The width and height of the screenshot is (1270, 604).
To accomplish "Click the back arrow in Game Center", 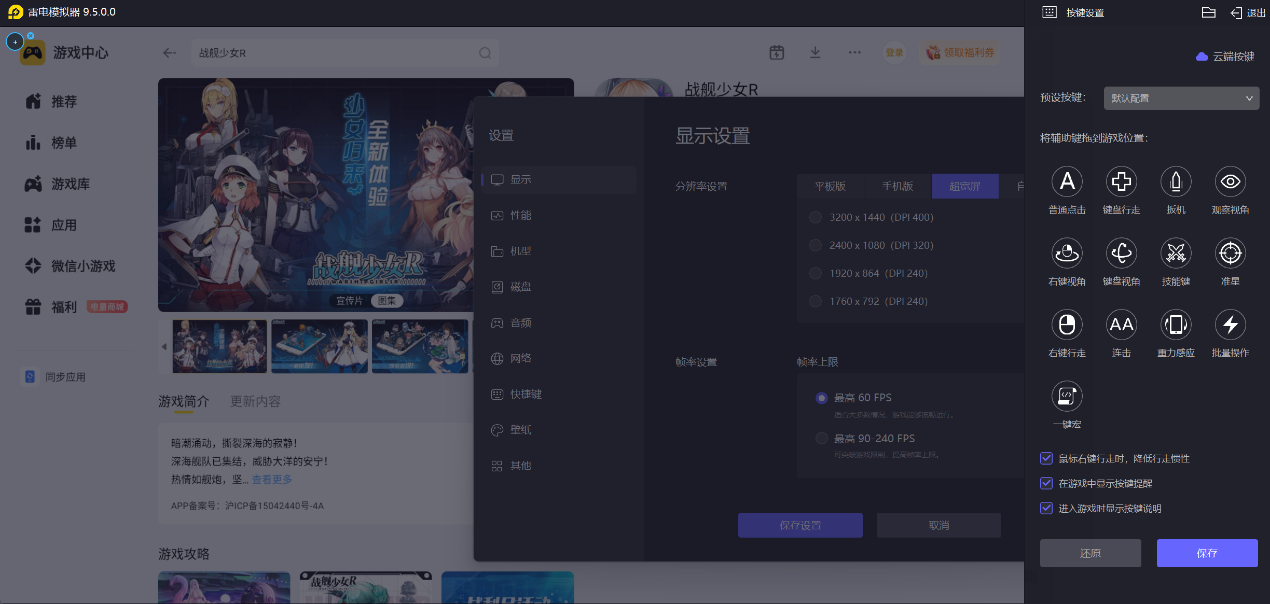I will (x=169, y=53).
